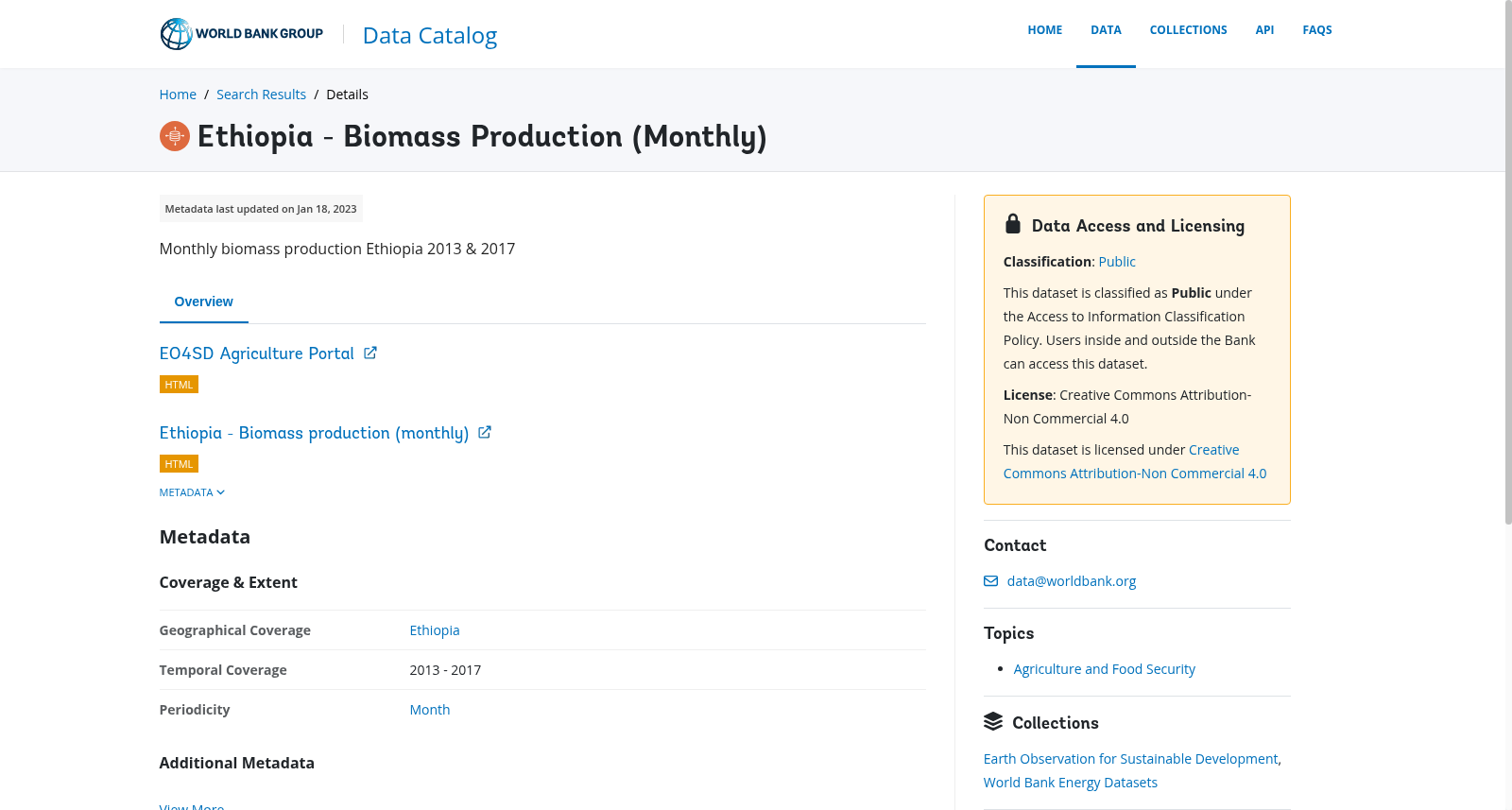Click the envelope icon beside data@worldbank.org
The width and height of the screenshot is (1512, 810).
(990, 581)
